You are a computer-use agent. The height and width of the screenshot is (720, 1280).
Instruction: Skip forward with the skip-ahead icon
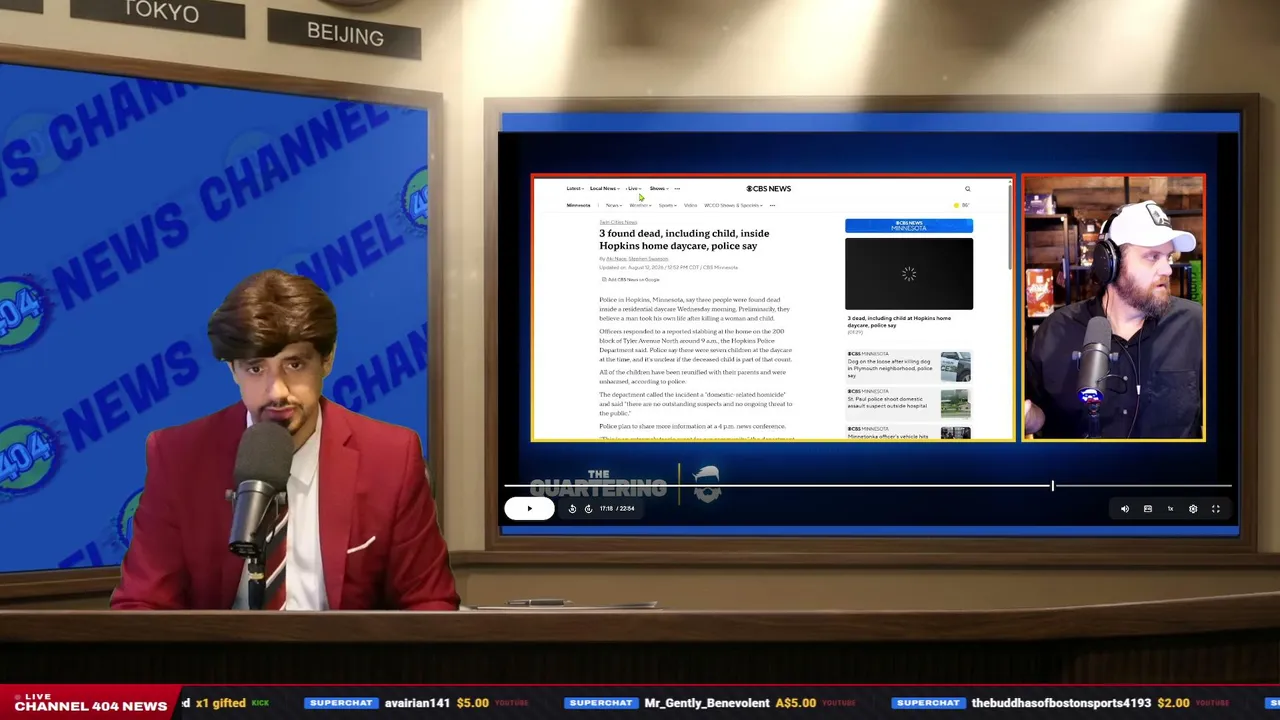[x=588, y=509]
